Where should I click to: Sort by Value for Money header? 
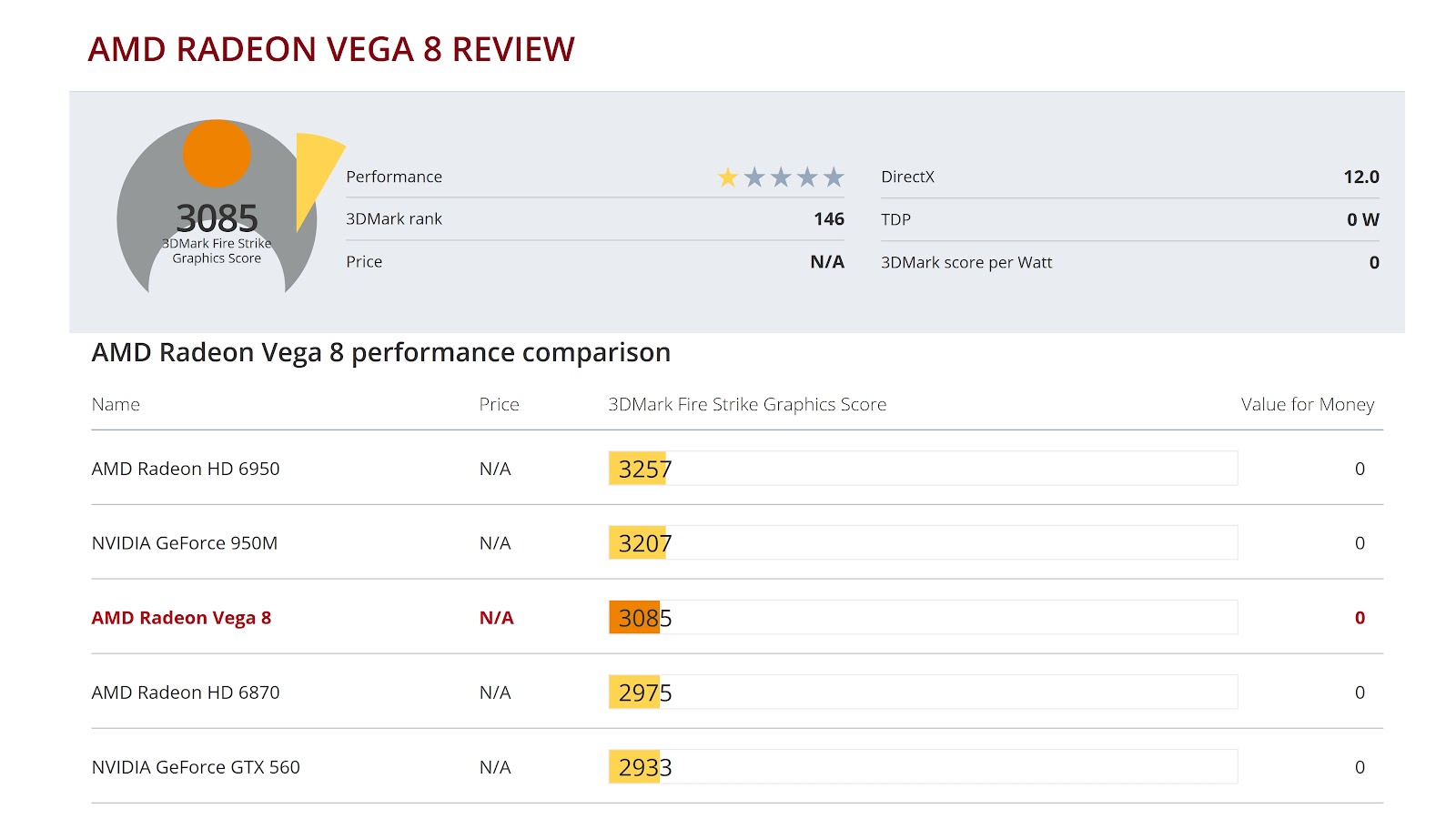1308,404
